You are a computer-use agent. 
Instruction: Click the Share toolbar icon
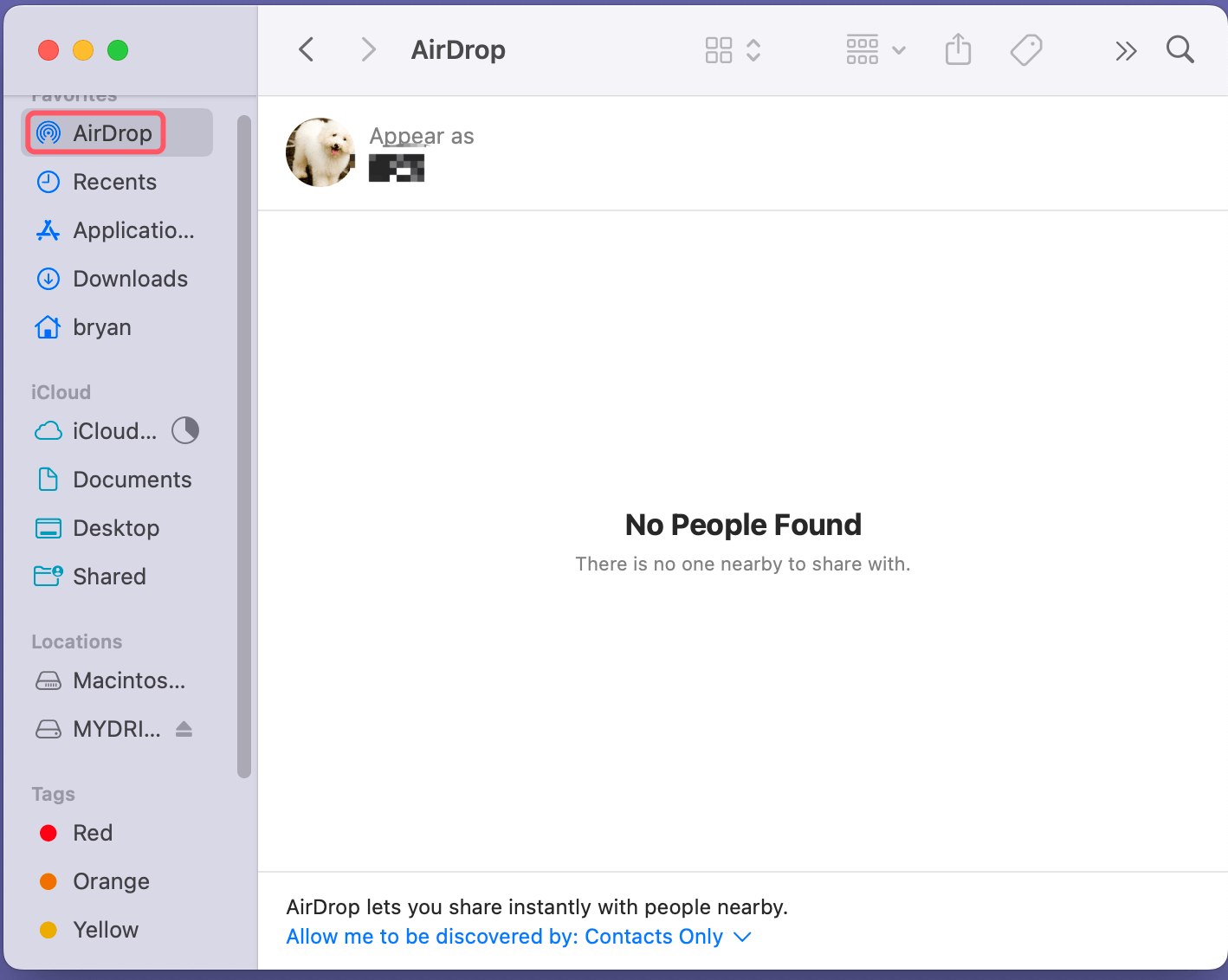(x=958, y=49)
